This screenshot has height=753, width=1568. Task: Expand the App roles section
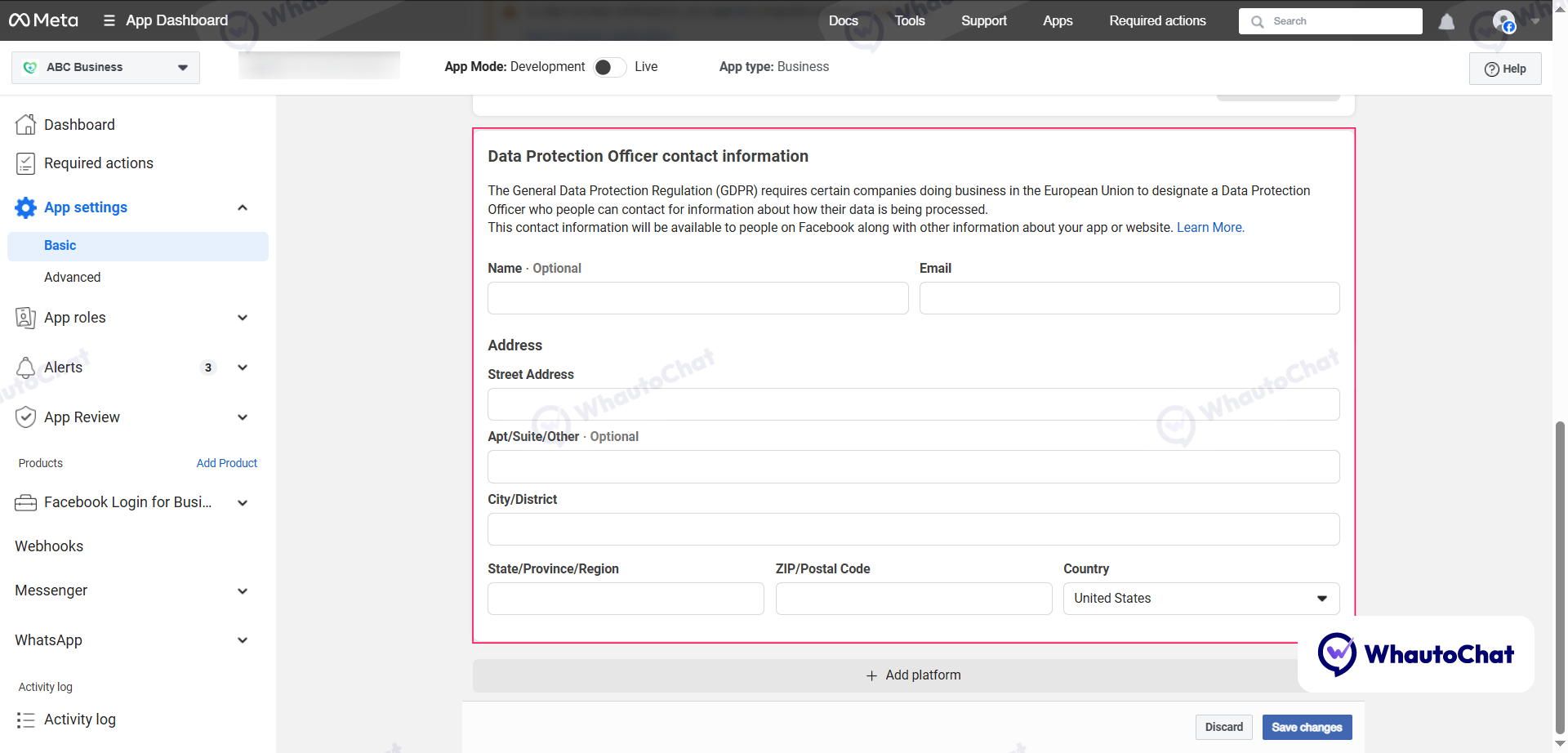pyautogui.click(x=243, y=318)
